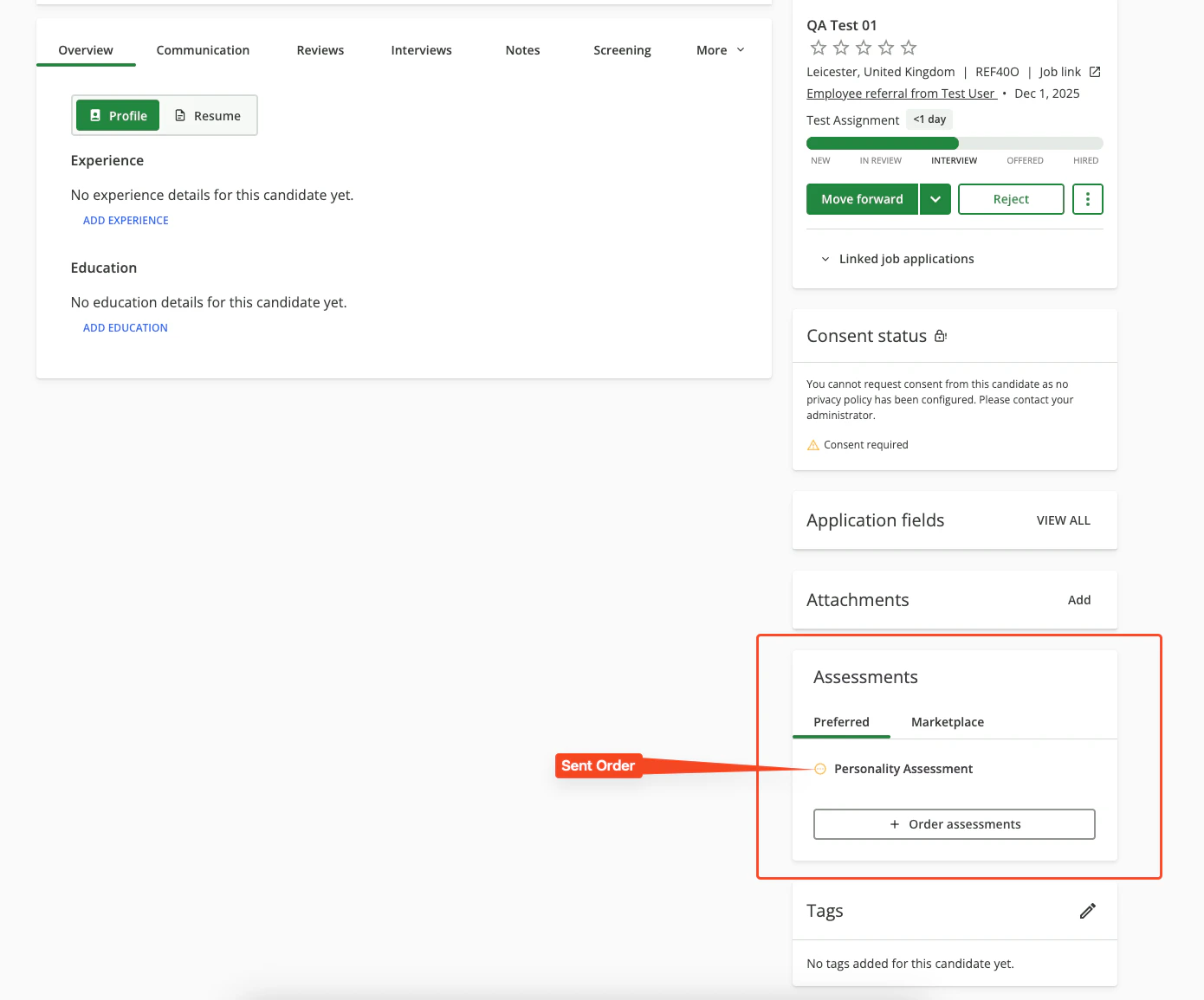Select the Preferred assessments tab
The width and height of the screenshot is (1204, 1000).
pyautogui.click(x=841, y=722)
